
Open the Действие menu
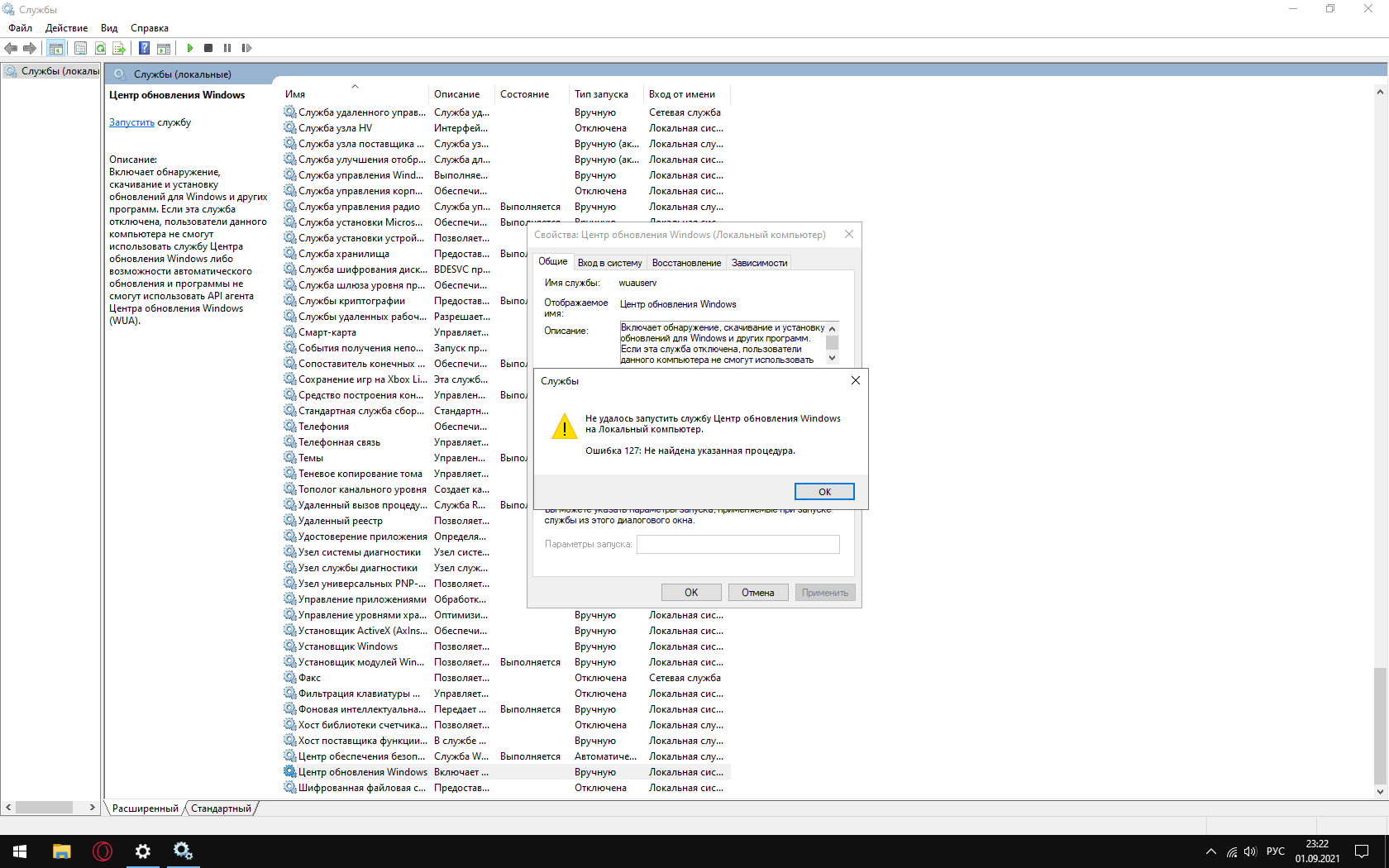[66, 28]
